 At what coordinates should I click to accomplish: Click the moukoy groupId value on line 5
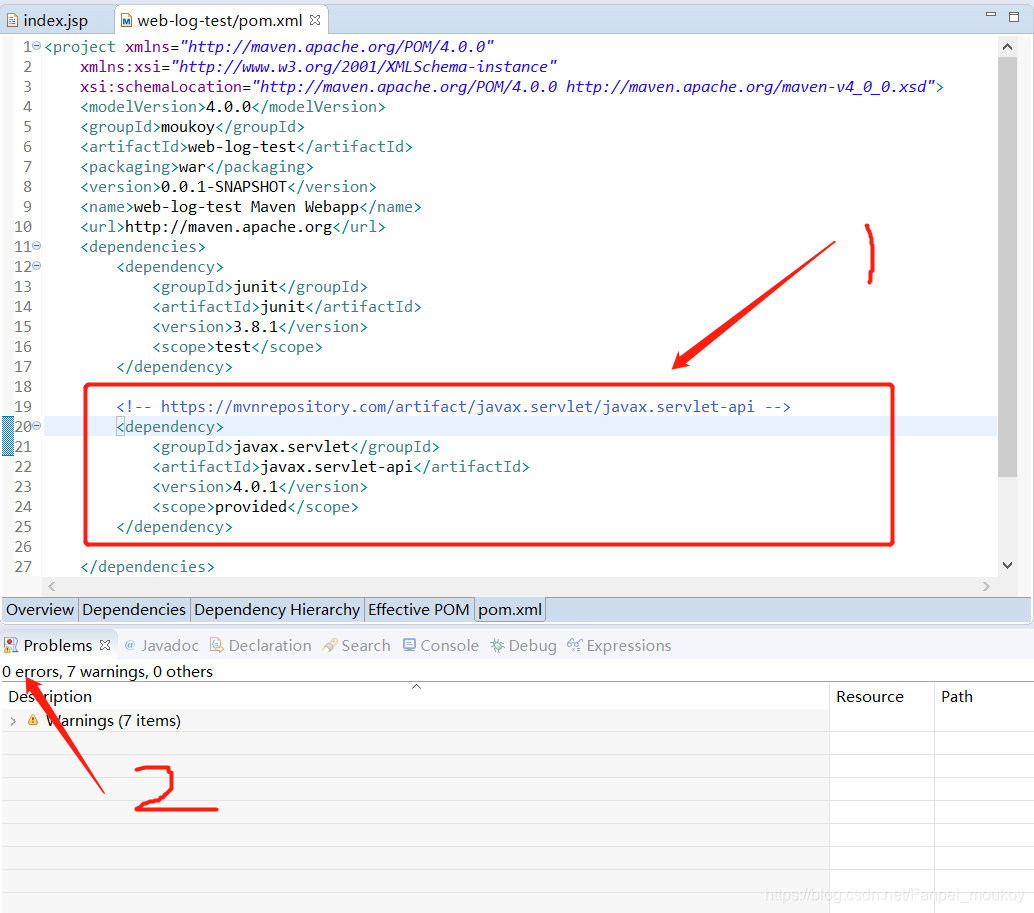(x=188, y=127)
